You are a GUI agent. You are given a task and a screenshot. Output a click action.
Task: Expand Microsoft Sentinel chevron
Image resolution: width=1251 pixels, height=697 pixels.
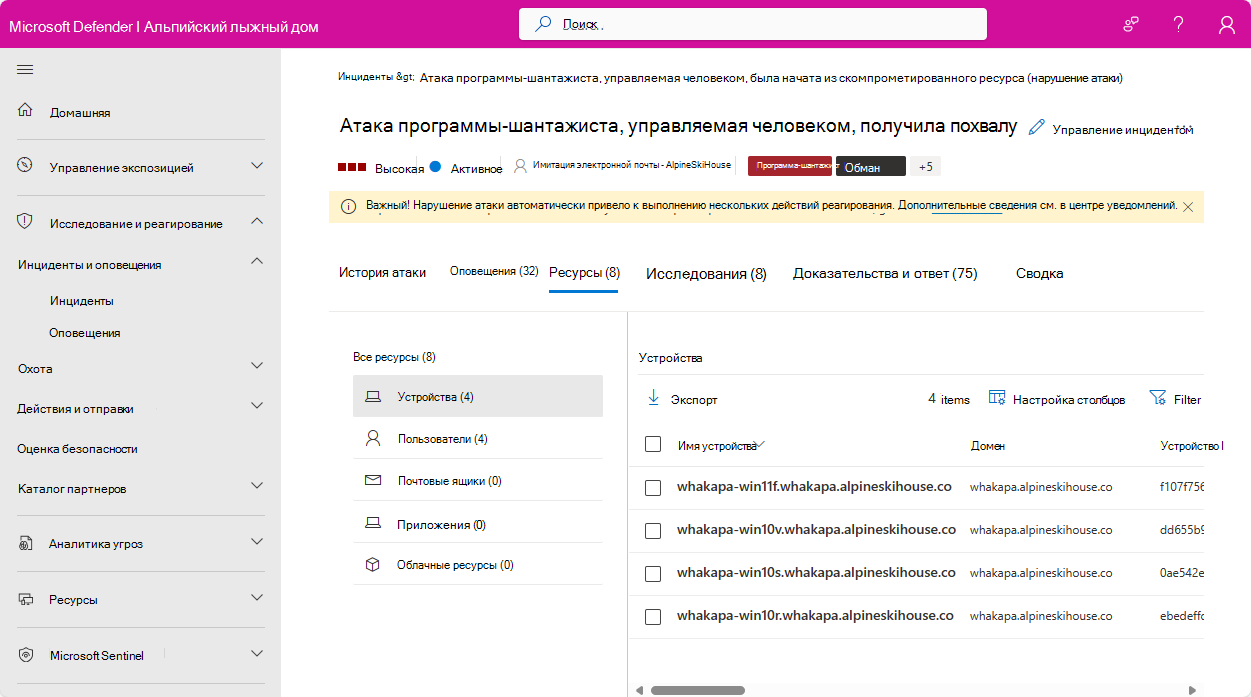257,654
